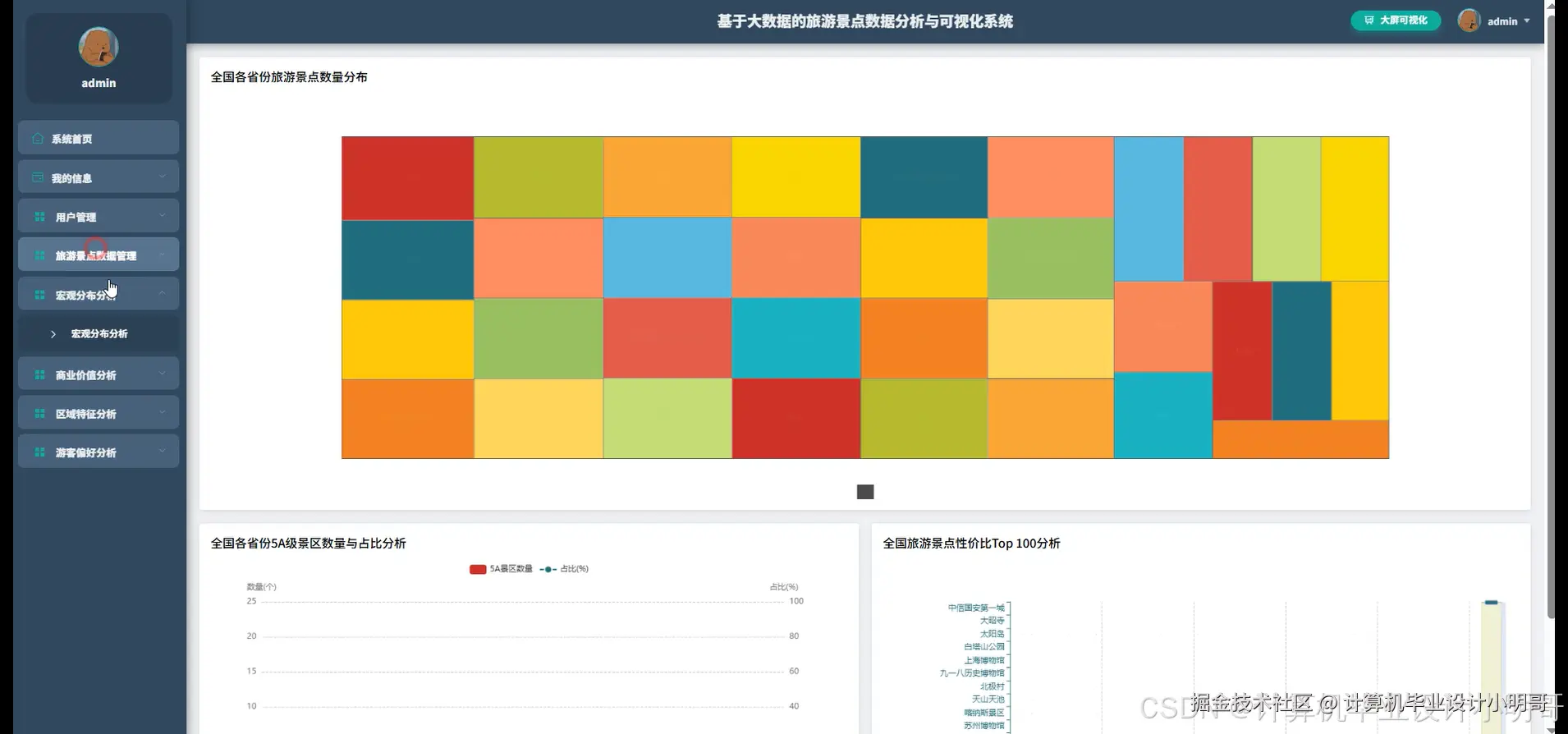The width and height of the screenshot is (1568, 734).
Task: Open the 大屏可视化 big-screen view
Action: pos(1396,21)
